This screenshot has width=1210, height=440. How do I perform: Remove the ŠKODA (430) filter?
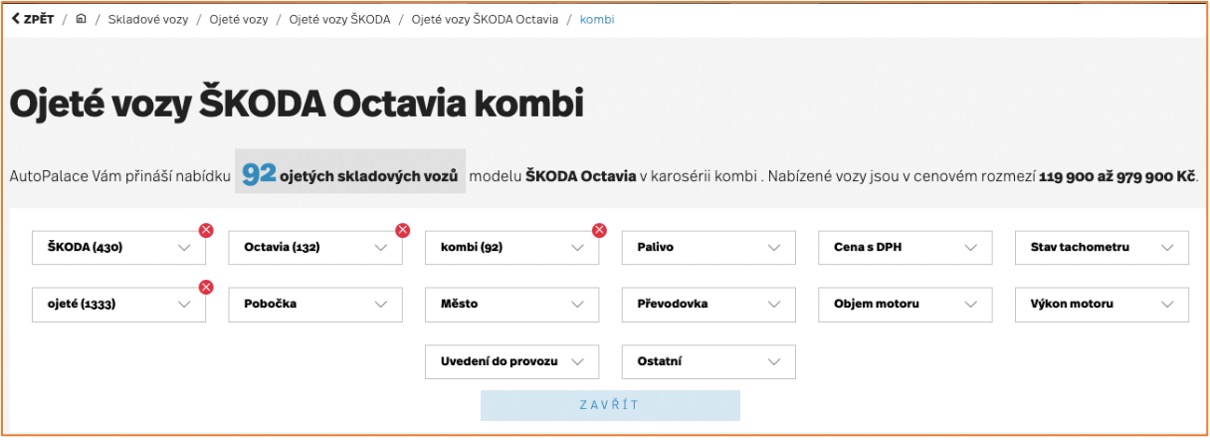pyautogui.click(x=206, y=230)
